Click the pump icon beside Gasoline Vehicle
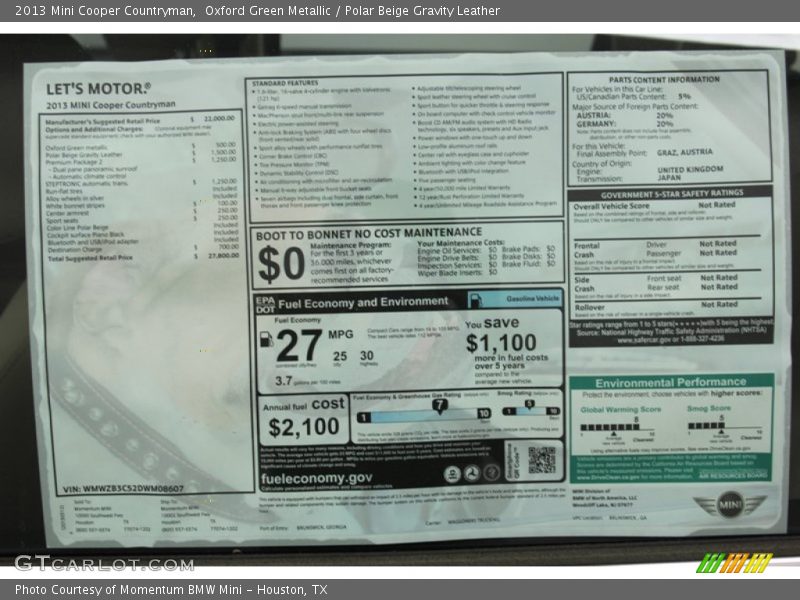The image size is (800, 600). point(475,300)
